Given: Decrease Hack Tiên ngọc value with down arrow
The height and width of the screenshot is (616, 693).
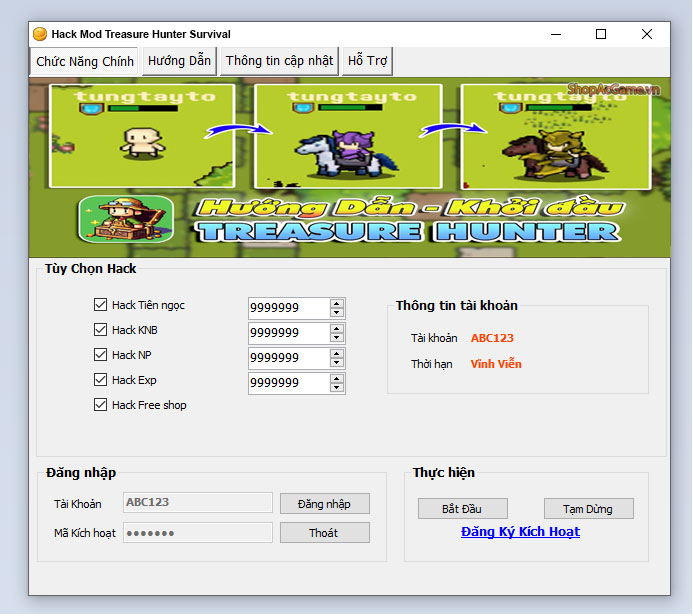Looking at the screenshot, I should pyautogui.click(x=337, y=312).
